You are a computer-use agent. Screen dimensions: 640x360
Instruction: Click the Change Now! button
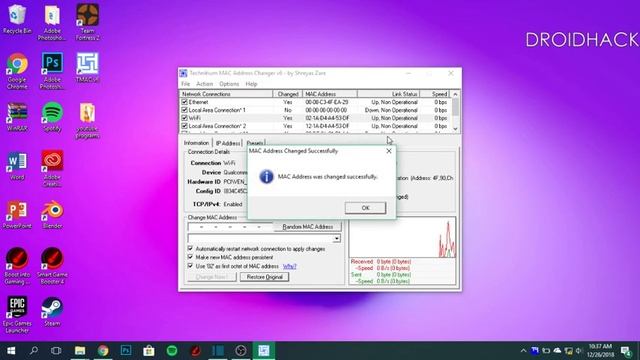click(211, 277)
